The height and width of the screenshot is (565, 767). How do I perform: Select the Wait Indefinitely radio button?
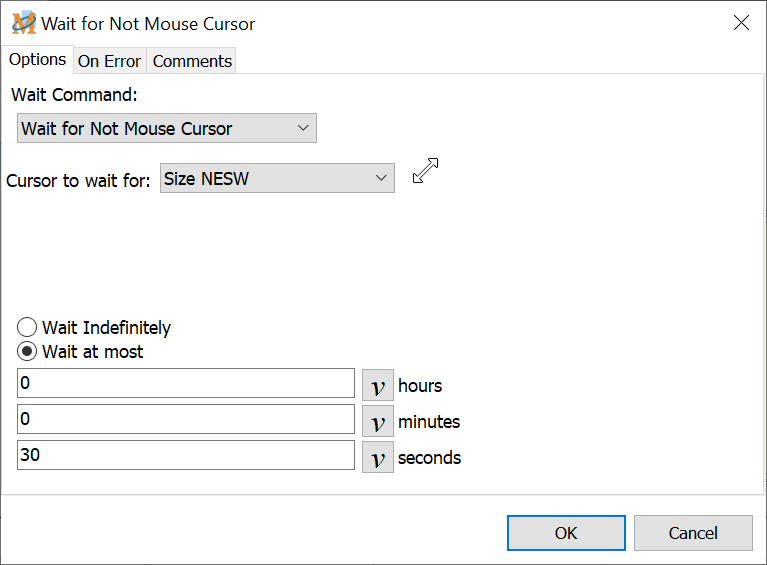(28, 328)
